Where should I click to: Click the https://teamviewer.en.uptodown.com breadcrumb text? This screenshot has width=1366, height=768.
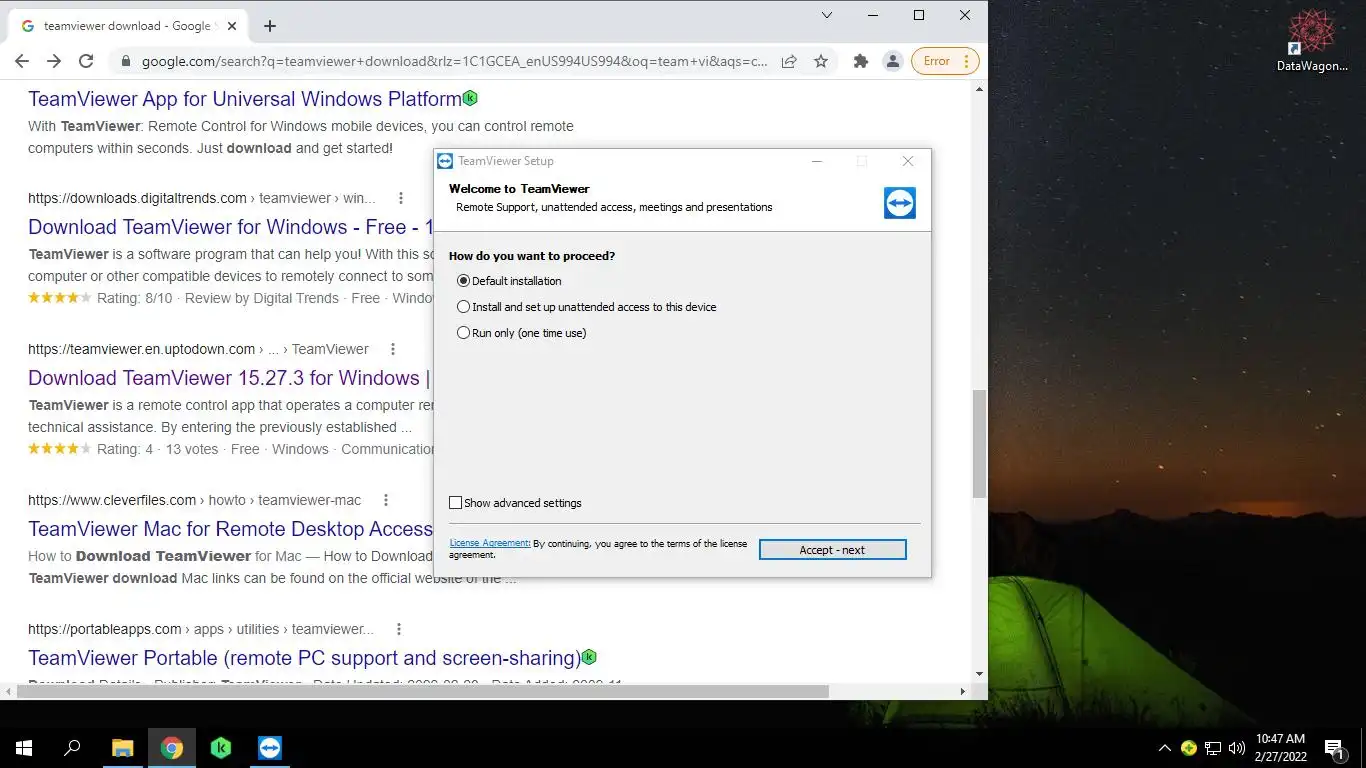(141, 349)
